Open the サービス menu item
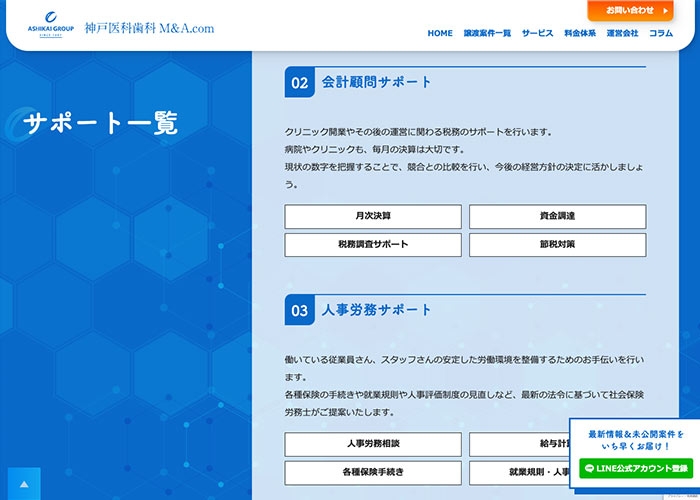Viewport: 700px width, 500px height. [x=538, y=33]
